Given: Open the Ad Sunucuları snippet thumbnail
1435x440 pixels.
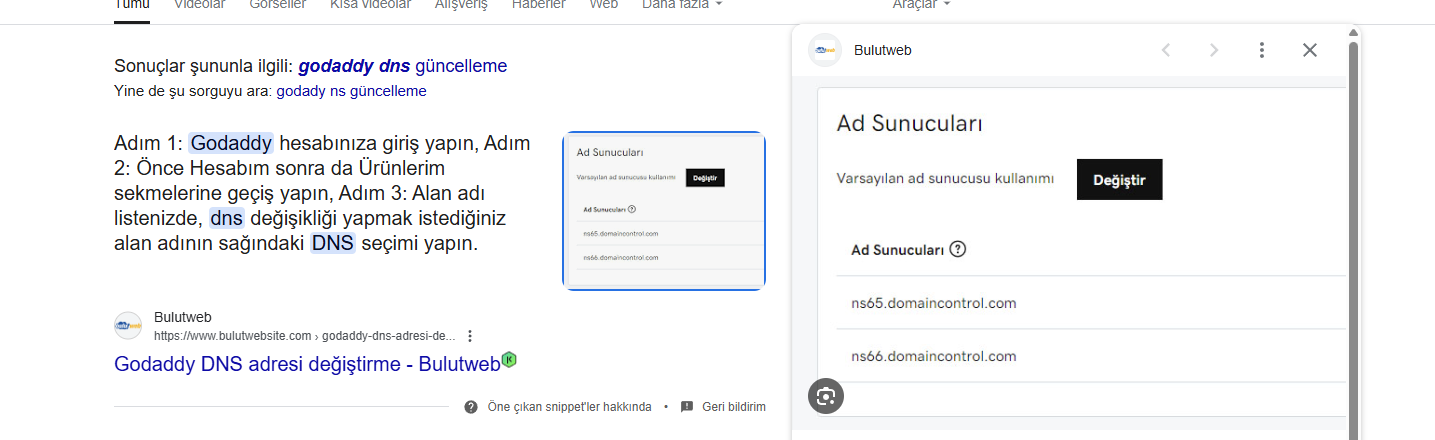Looking at the screenshot, I should click(664, 211).
